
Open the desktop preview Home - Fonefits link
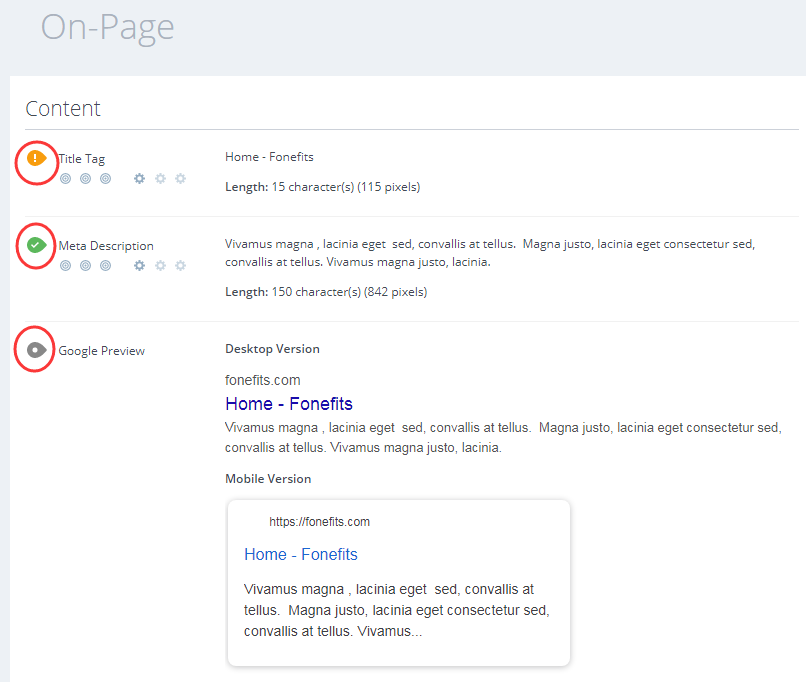pos(289,404)
